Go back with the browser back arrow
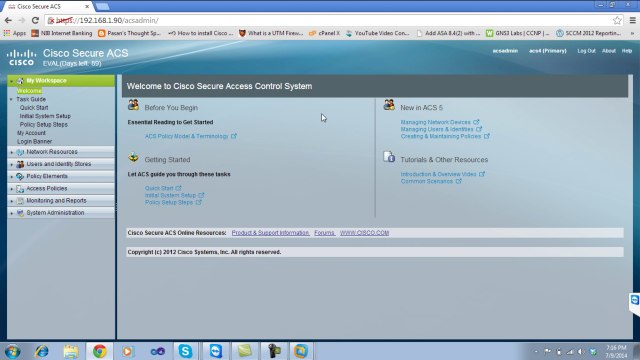Screen dimensions: 640x360 click(8, 20)
